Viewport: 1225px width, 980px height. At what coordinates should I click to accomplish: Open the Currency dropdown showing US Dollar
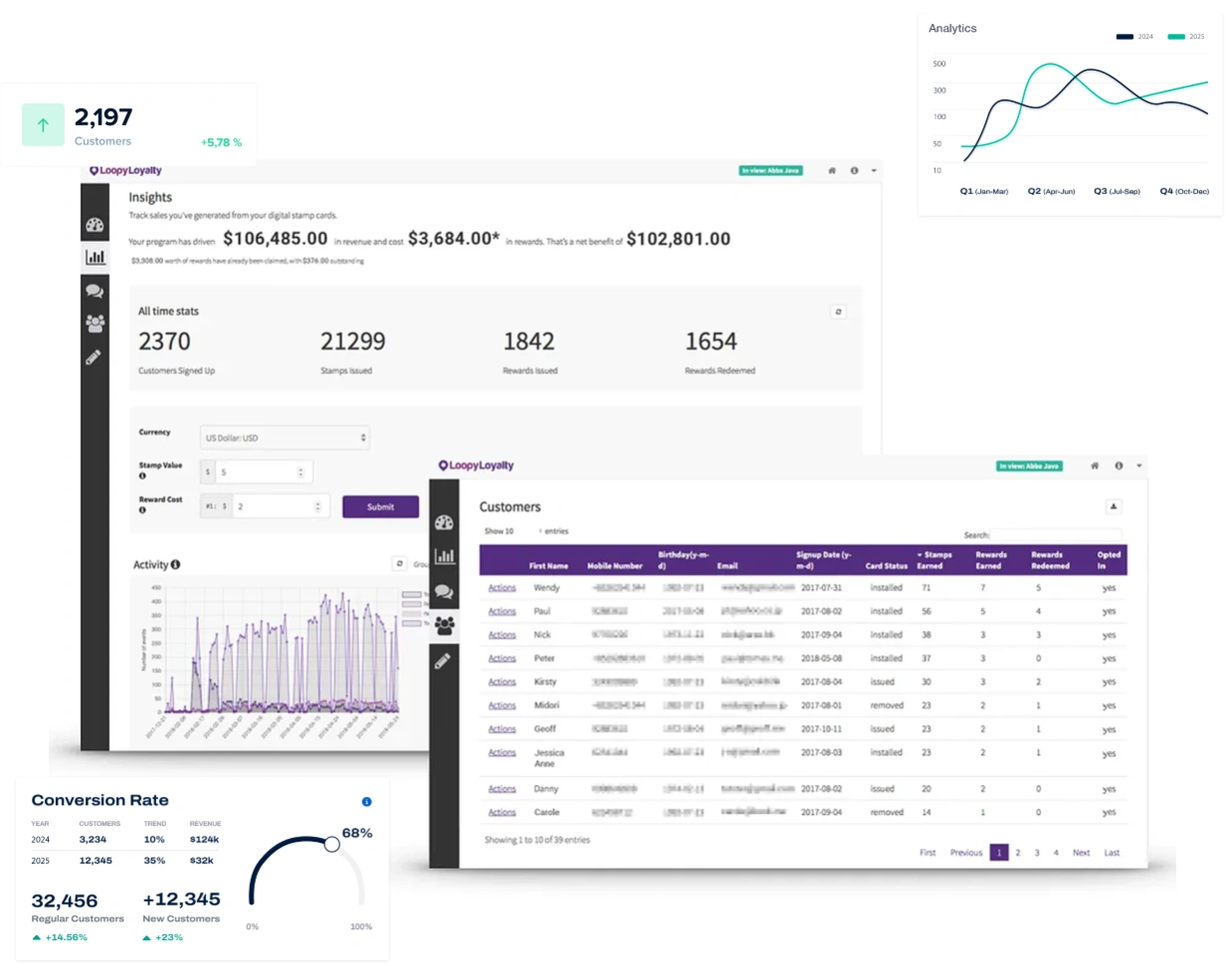coord(285,438)
